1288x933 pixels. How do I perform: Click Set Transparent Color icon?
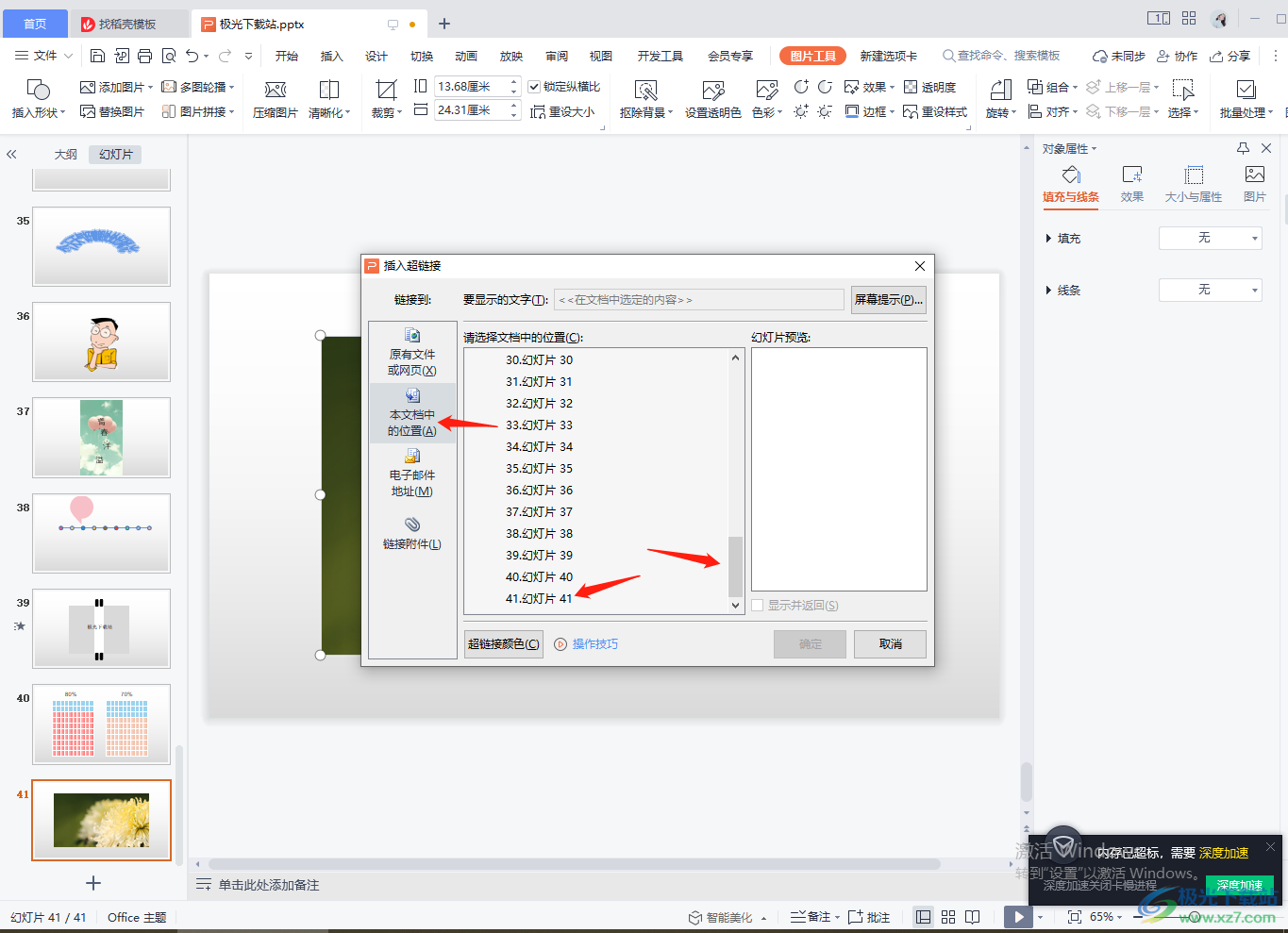[x=712, y=90]
